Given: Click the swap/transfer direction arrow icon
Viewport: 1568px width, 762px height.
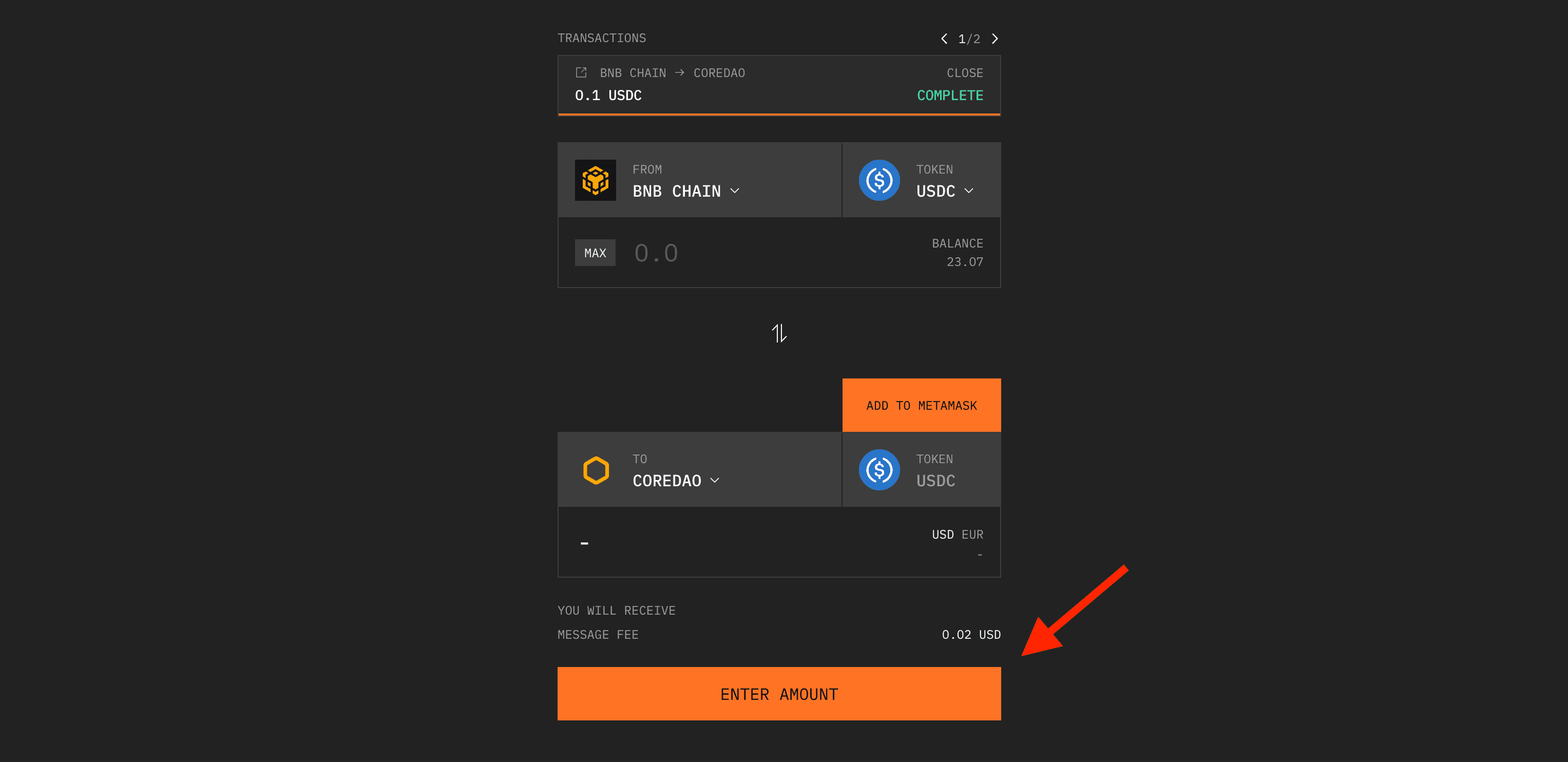Looking at the screenshot, I should (x=779, y=333).
